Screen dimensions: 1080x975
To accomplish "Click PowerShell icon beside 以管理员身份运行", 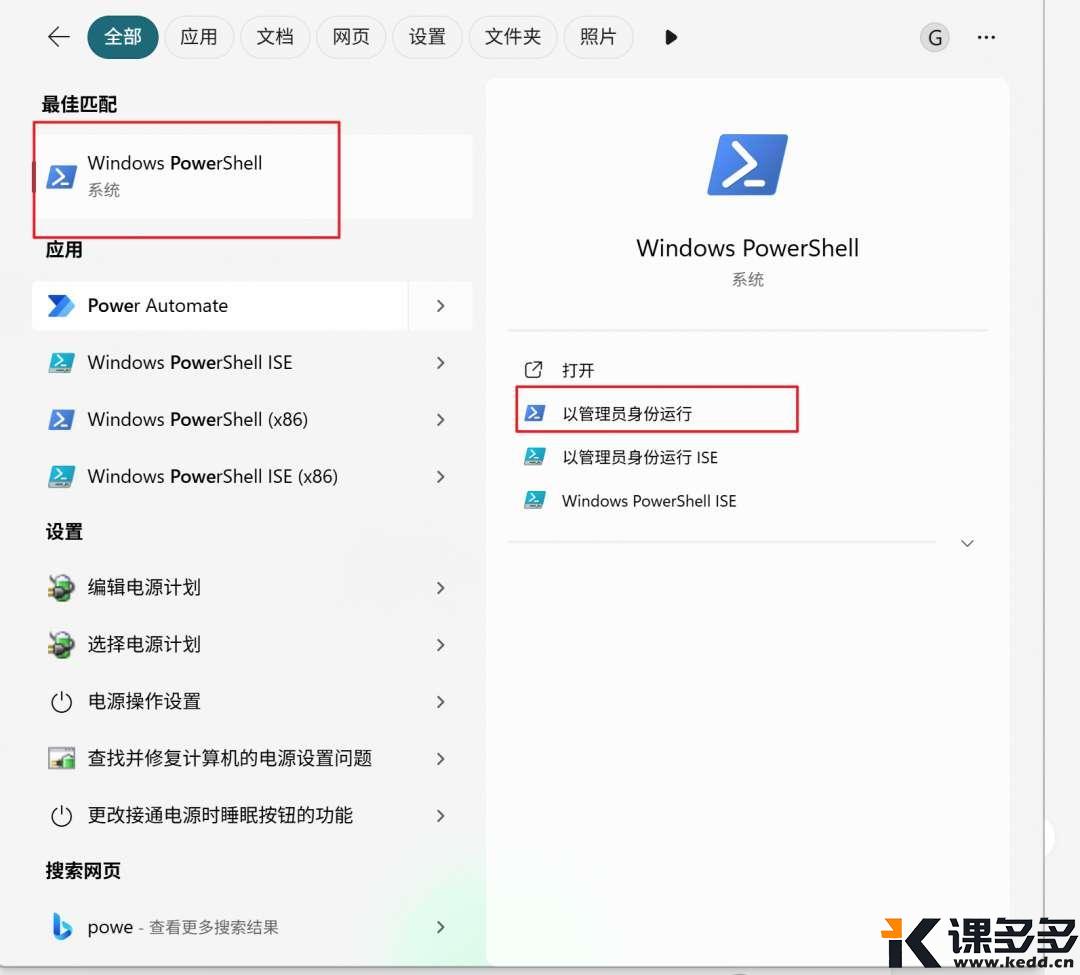I will 534,413.
